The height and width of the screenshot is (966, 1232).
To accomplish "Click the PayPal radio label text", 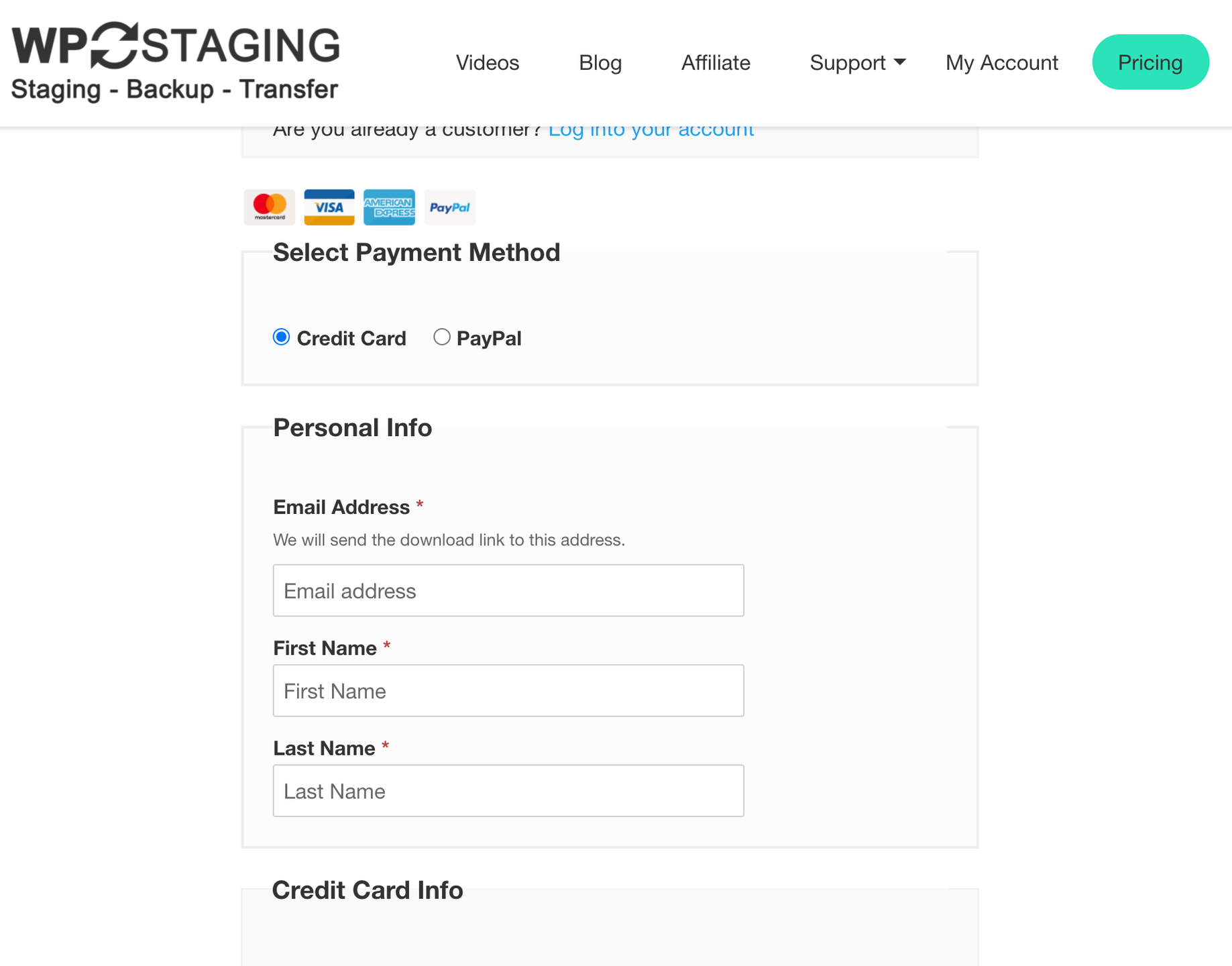I will point(489,338).
